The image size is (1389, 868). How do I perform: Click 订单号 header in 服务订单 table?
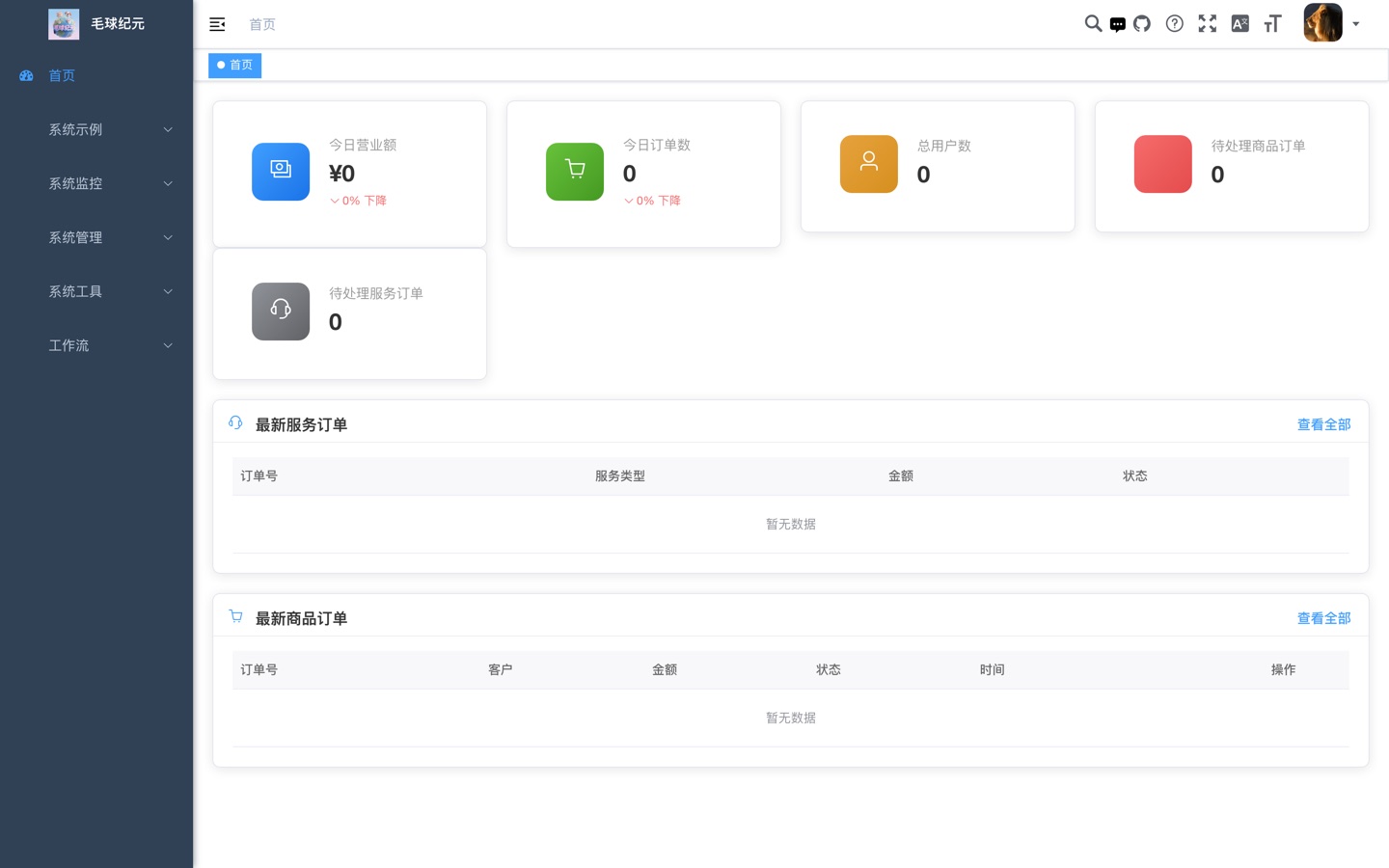(259, 475)
